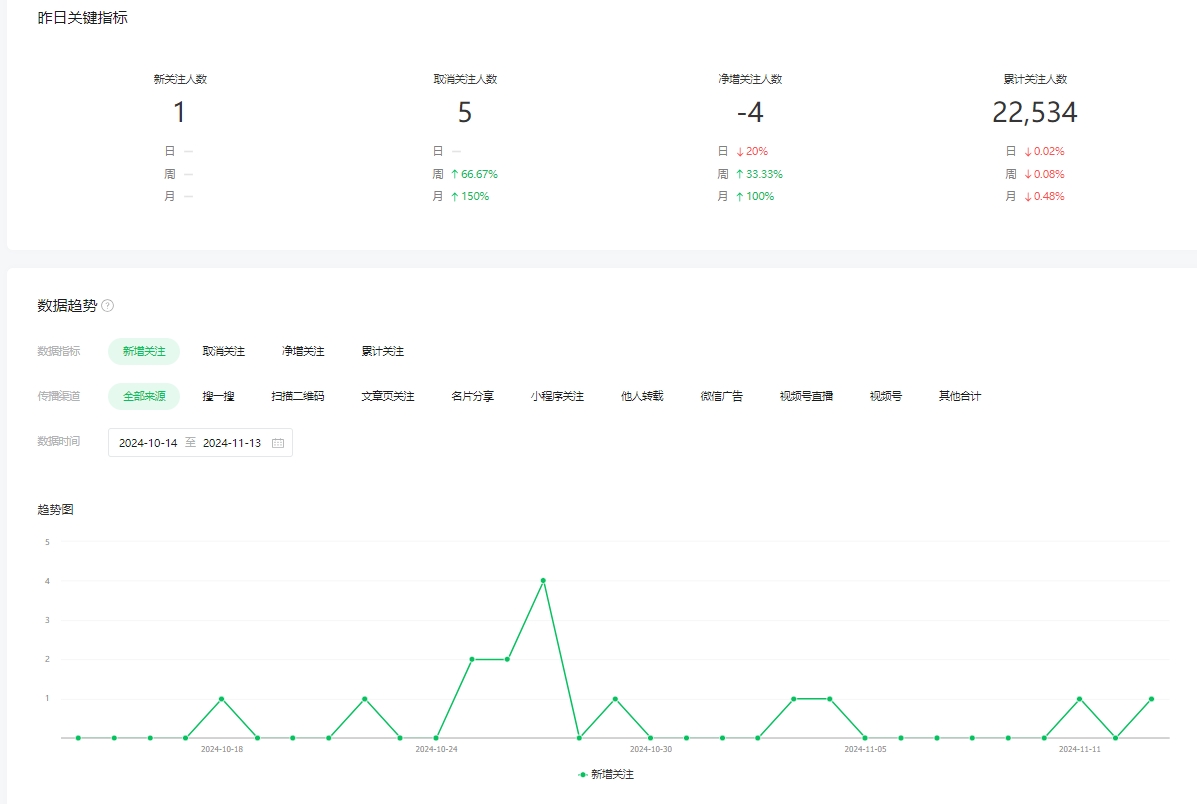Filter by 其他合计 channel
1197x804 pixels.
(960, 396)
